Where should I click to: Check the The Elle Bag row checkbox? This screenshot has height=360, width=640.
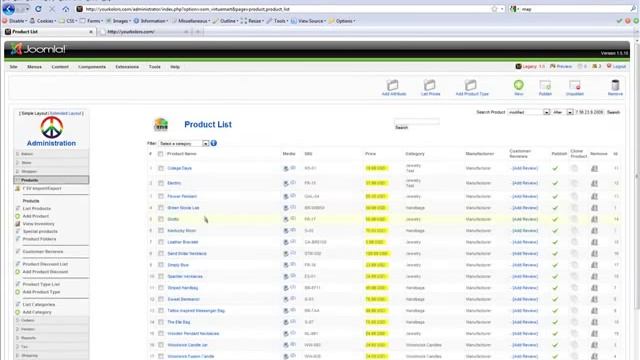coord(161,322)
